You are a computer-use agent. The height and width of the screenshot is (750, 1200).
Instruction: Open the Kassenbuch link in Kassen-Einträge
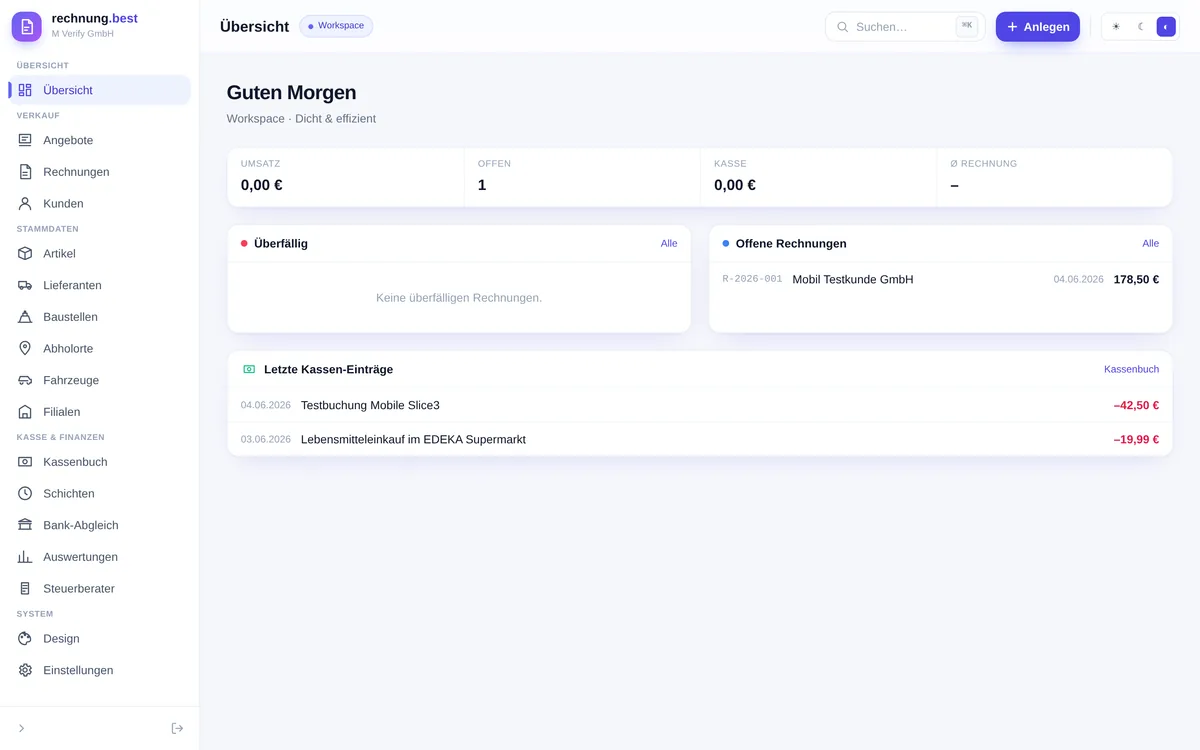pyautogui.click(x=1131, y=369)
